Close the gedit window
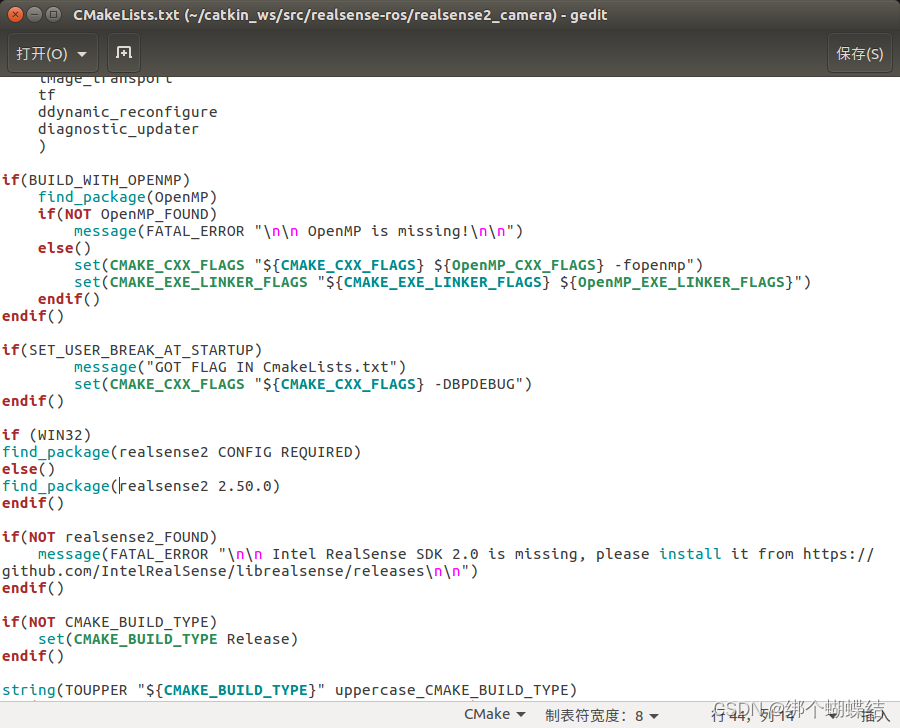900x728 pixels. click(x=15, y=14)
